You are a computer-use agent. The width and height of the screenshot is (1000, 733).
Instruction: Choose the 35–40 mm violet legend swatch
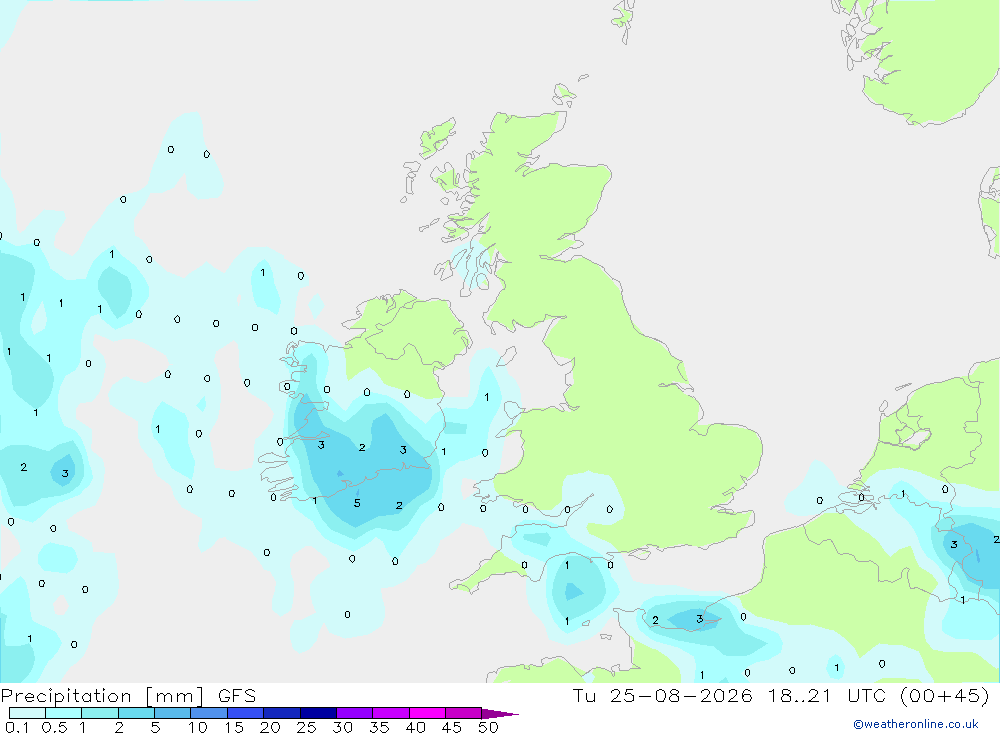pos(391,713)
